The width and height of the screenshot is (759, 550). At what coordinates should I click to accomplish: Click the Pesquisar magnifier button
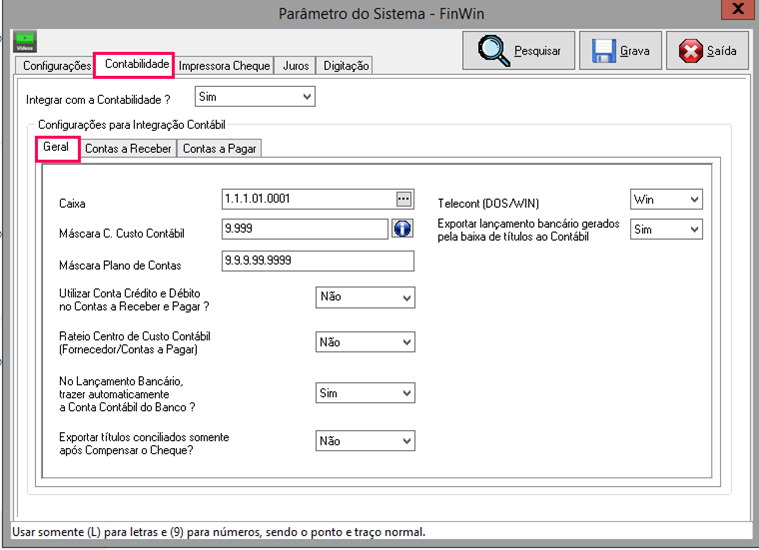pos(520,50)
